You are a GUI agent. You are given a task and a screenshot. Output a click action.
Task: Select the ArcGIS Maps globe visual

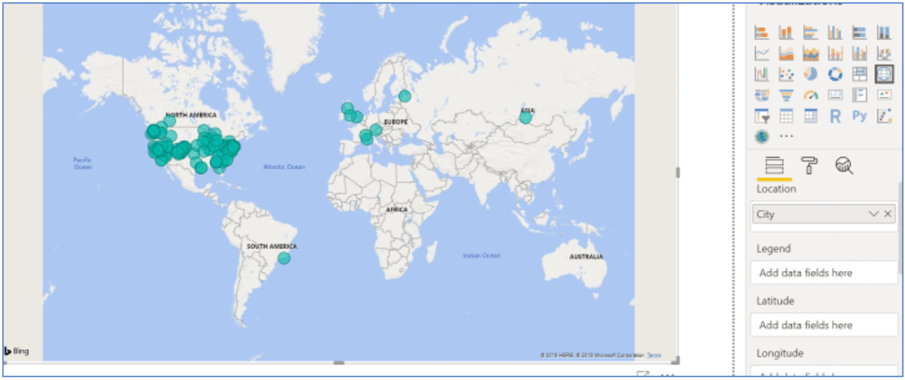(762, 137)
